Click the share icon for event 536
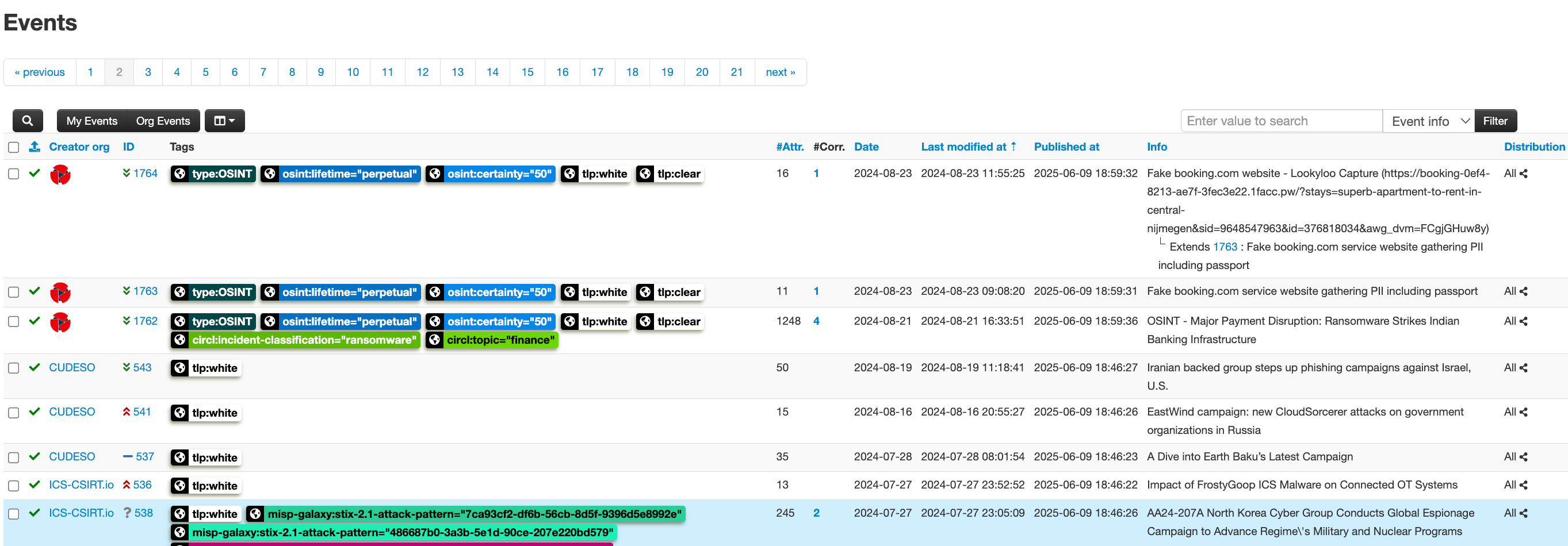 1524,485
